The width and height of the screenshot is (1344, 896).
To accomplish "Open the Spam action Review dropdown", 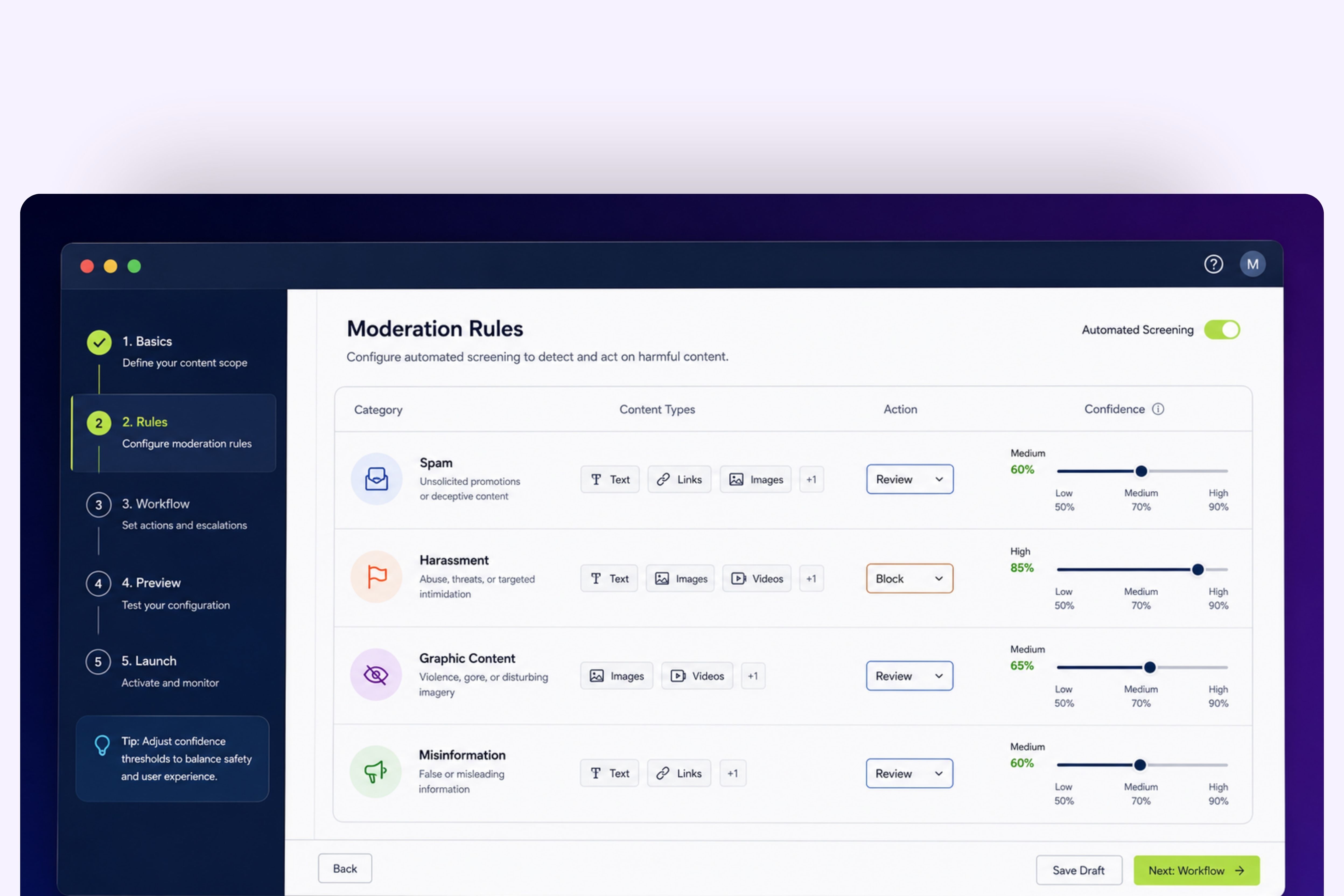I will [x=910, y=479].
